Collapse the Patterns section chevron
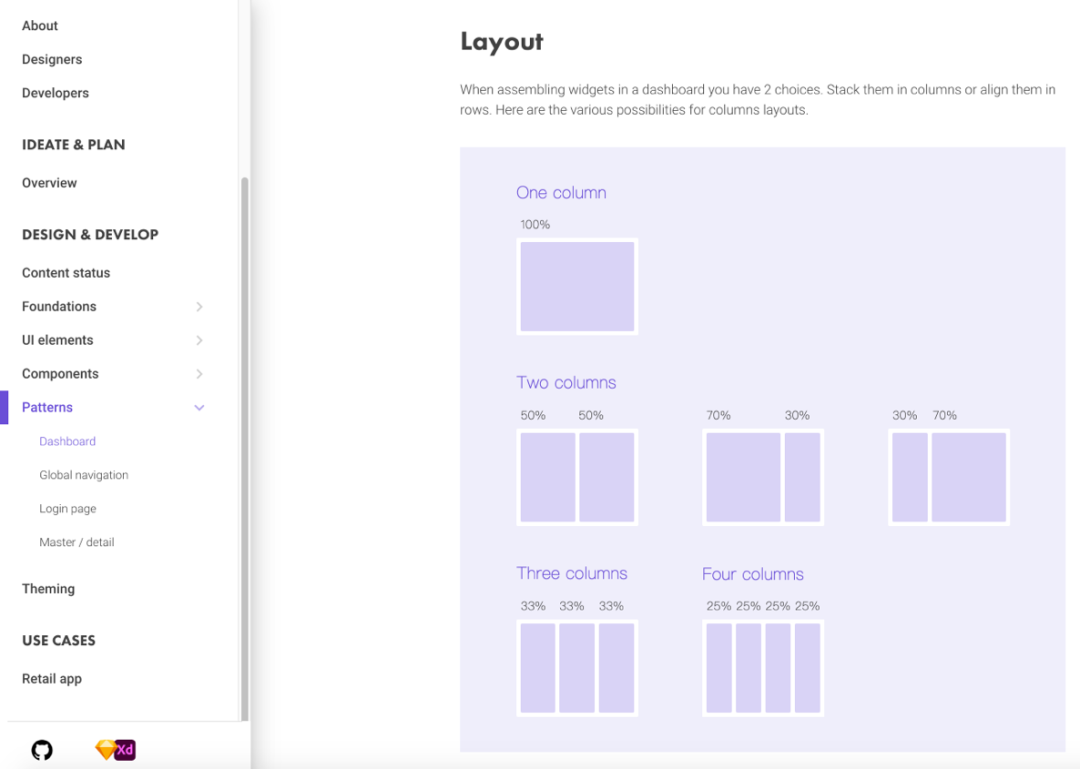Viewport: 1080px width, 769px height. [199, 408]
